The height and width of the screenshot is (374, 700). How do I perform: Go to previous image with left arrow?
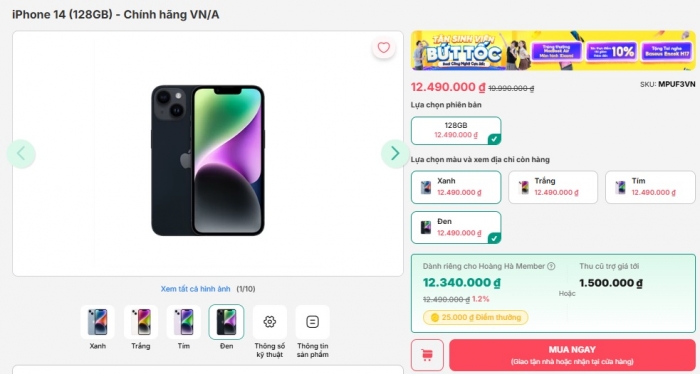point(21,154)
